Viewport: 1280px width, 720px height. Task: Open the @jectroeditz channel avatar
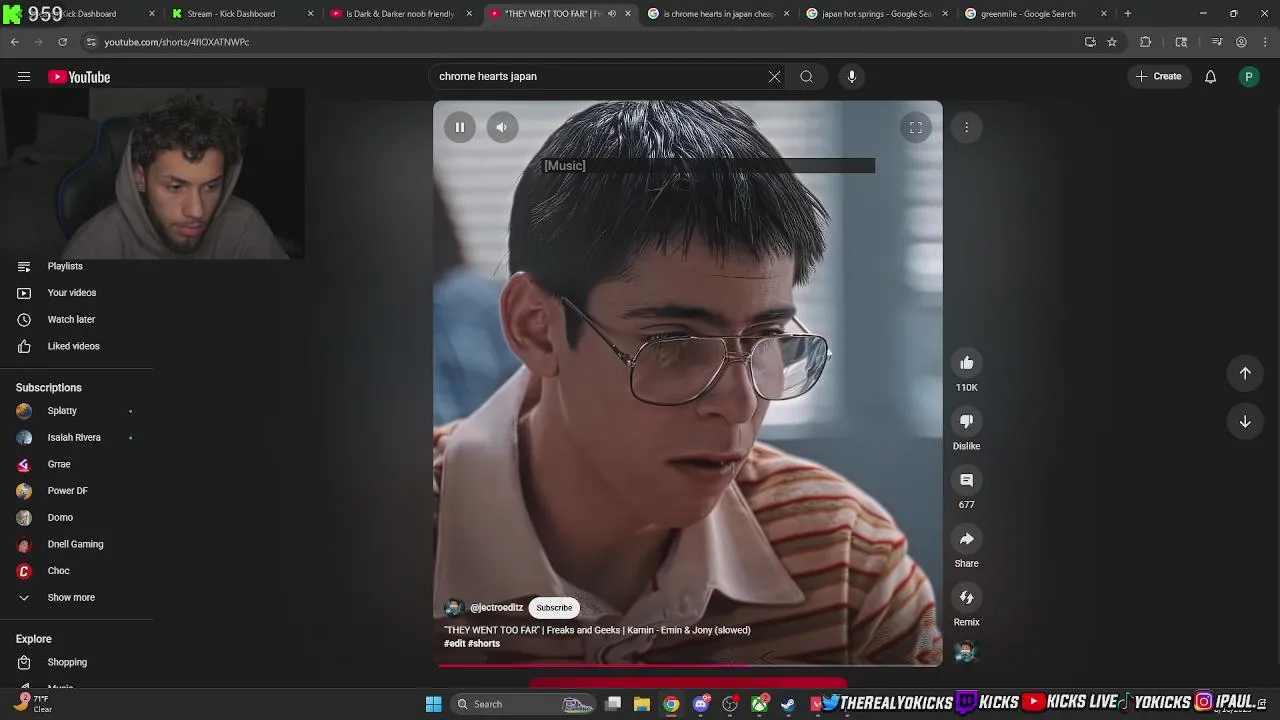(x=454, y=608)
